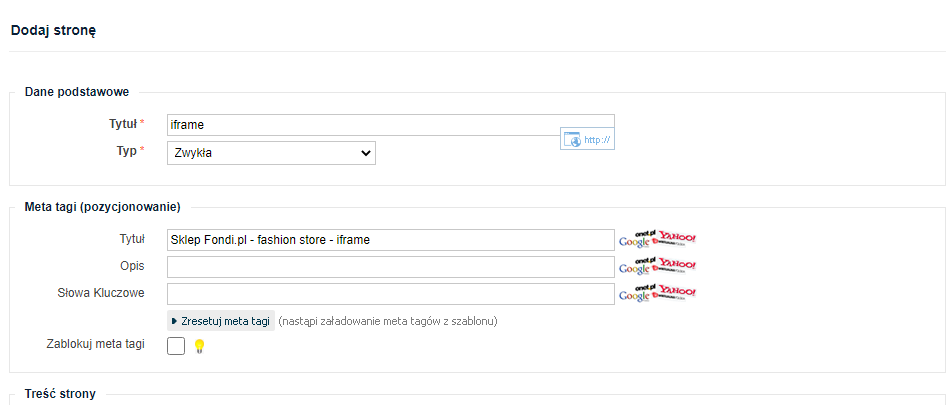Image resolution: width=947 pixels, height=405 pixels.
Task: Click Google logo beside meta Tytuł field
Action: point(634,242)
